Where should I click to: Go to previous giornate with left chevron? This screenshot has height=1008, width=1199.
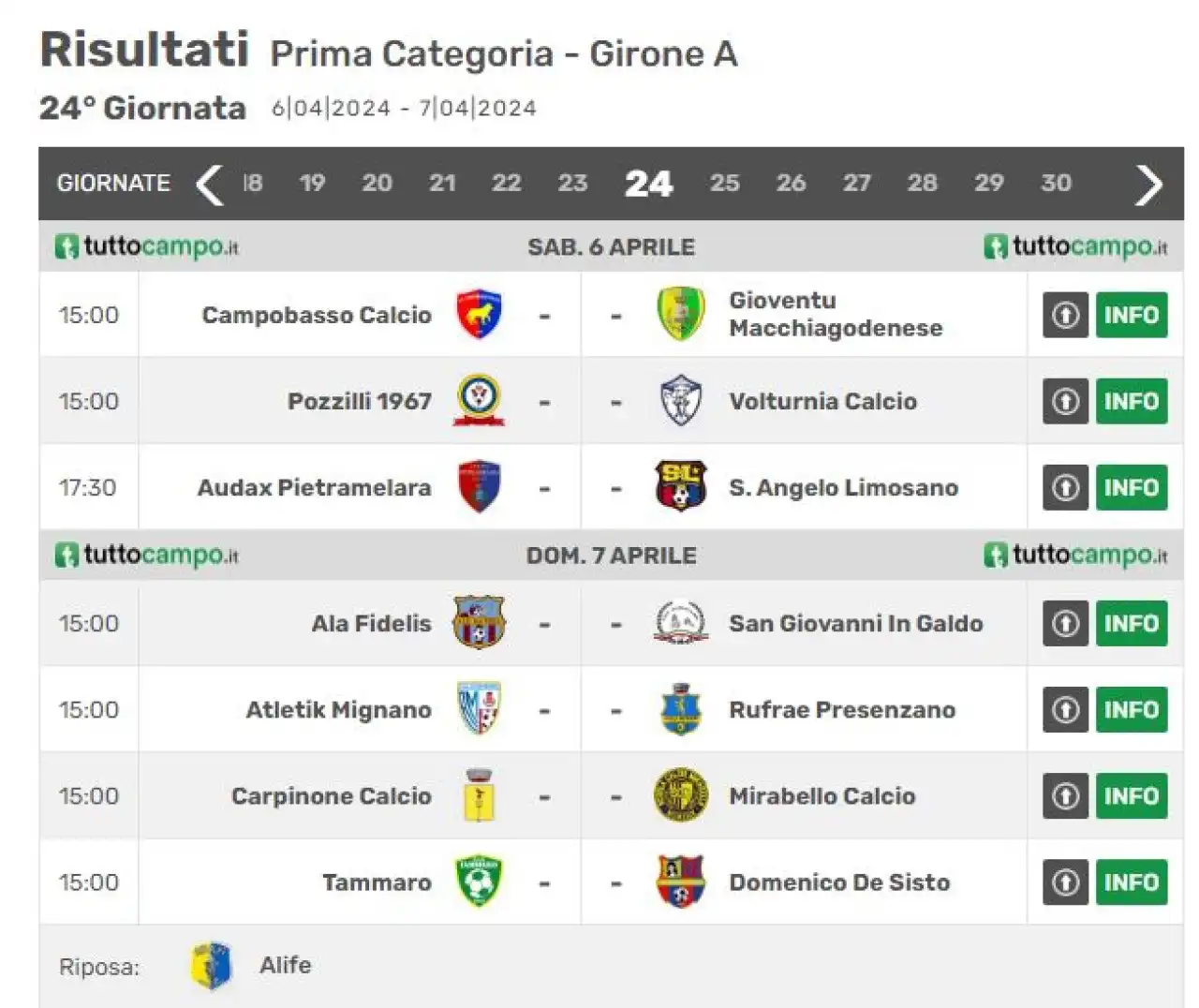[x=209, y=184]
